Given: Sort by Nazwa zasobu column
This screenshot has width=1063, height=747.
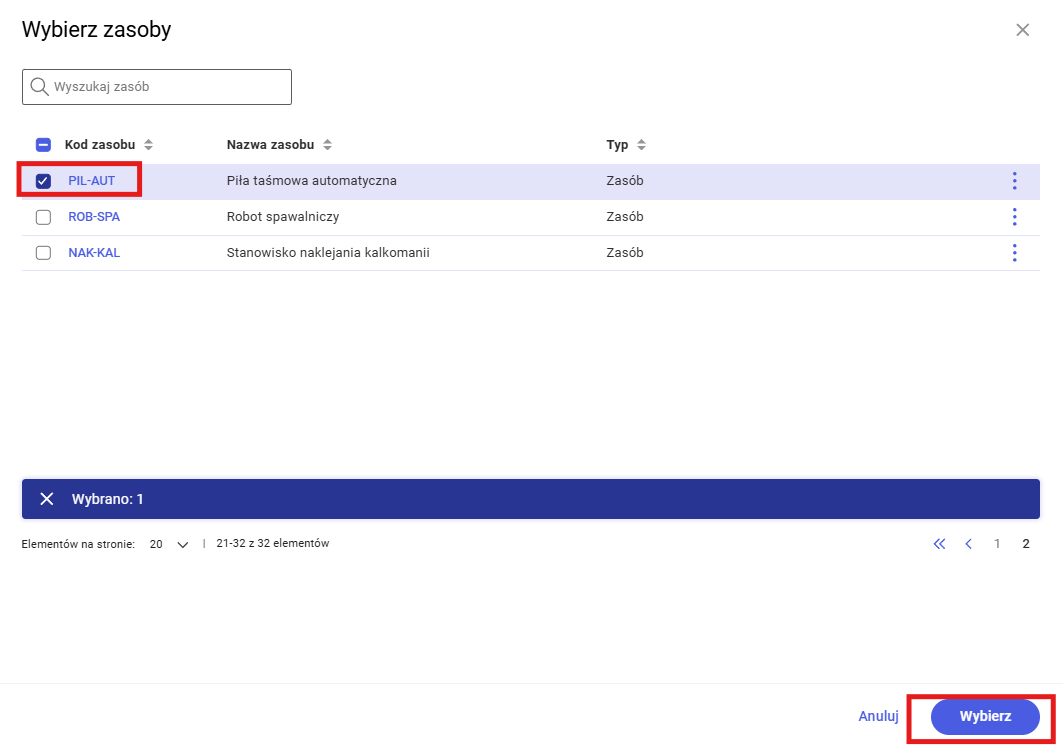Looking at the screenshot, I should 327,145.
